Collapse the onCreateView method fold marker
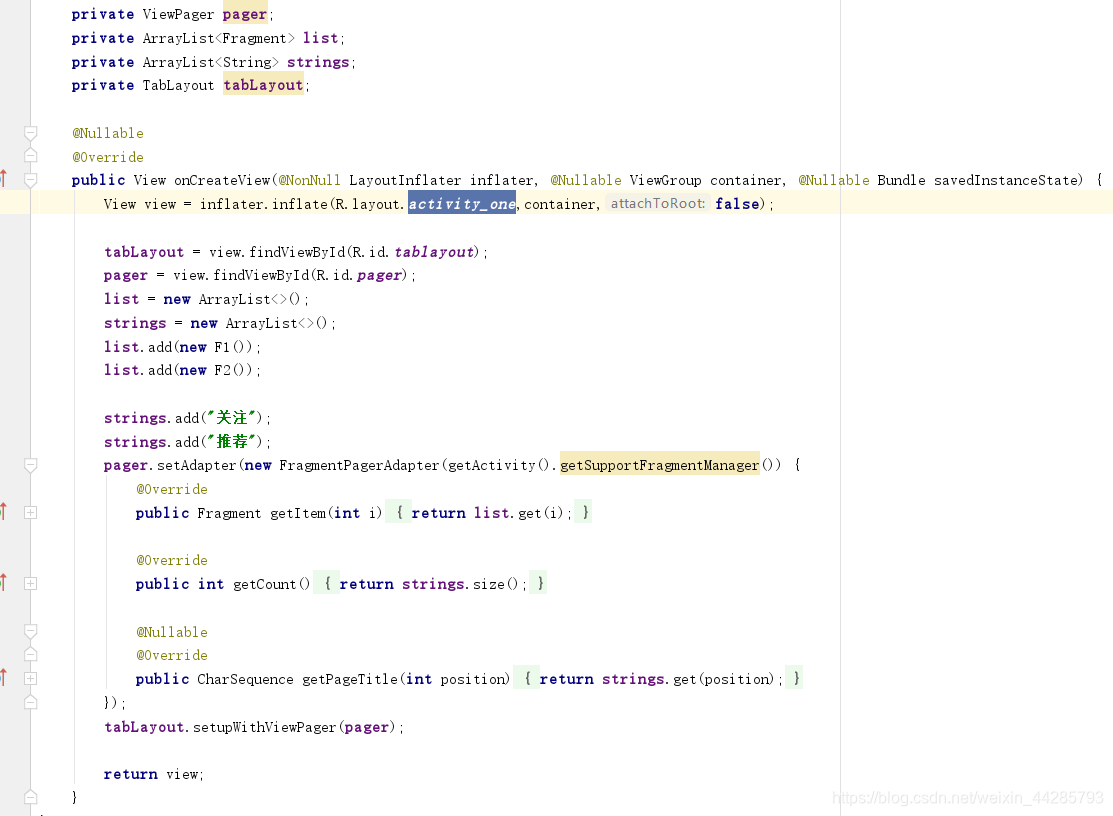Image resolution: width=1113 pixels, height=816 pixels. tap(31, 180)
